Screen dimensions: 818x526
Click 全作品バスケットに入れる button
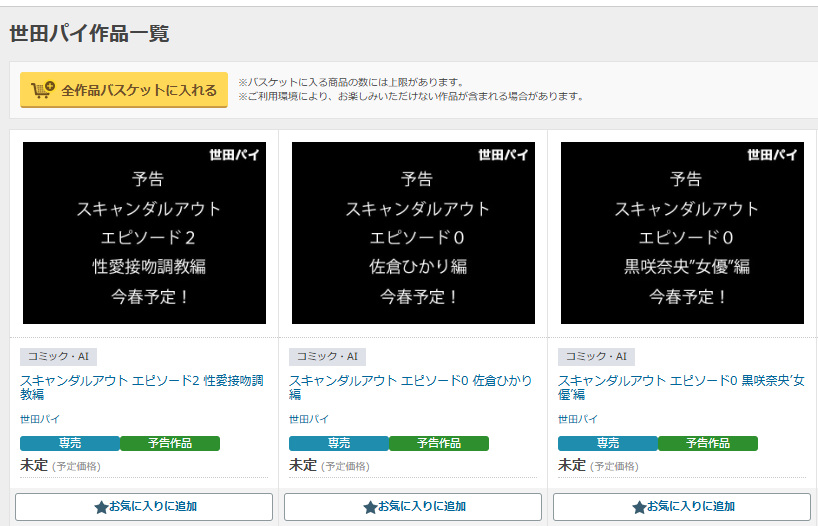[x=124, y=90]
